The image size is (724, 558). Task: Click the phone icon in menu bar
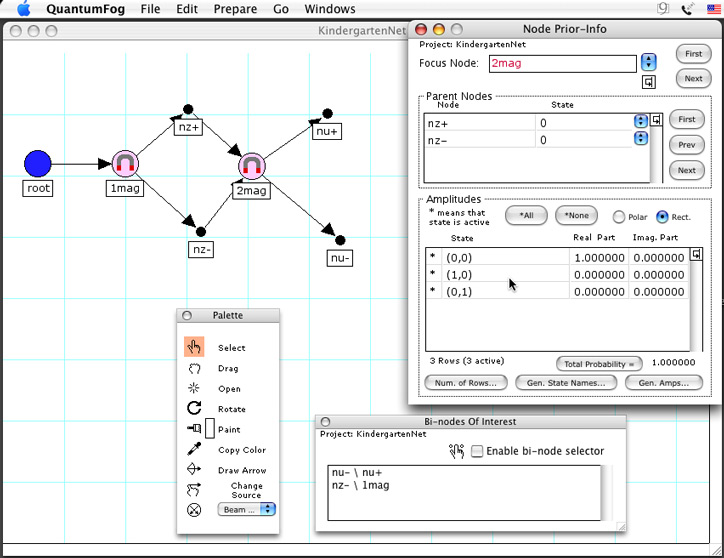tap(688, 9)
